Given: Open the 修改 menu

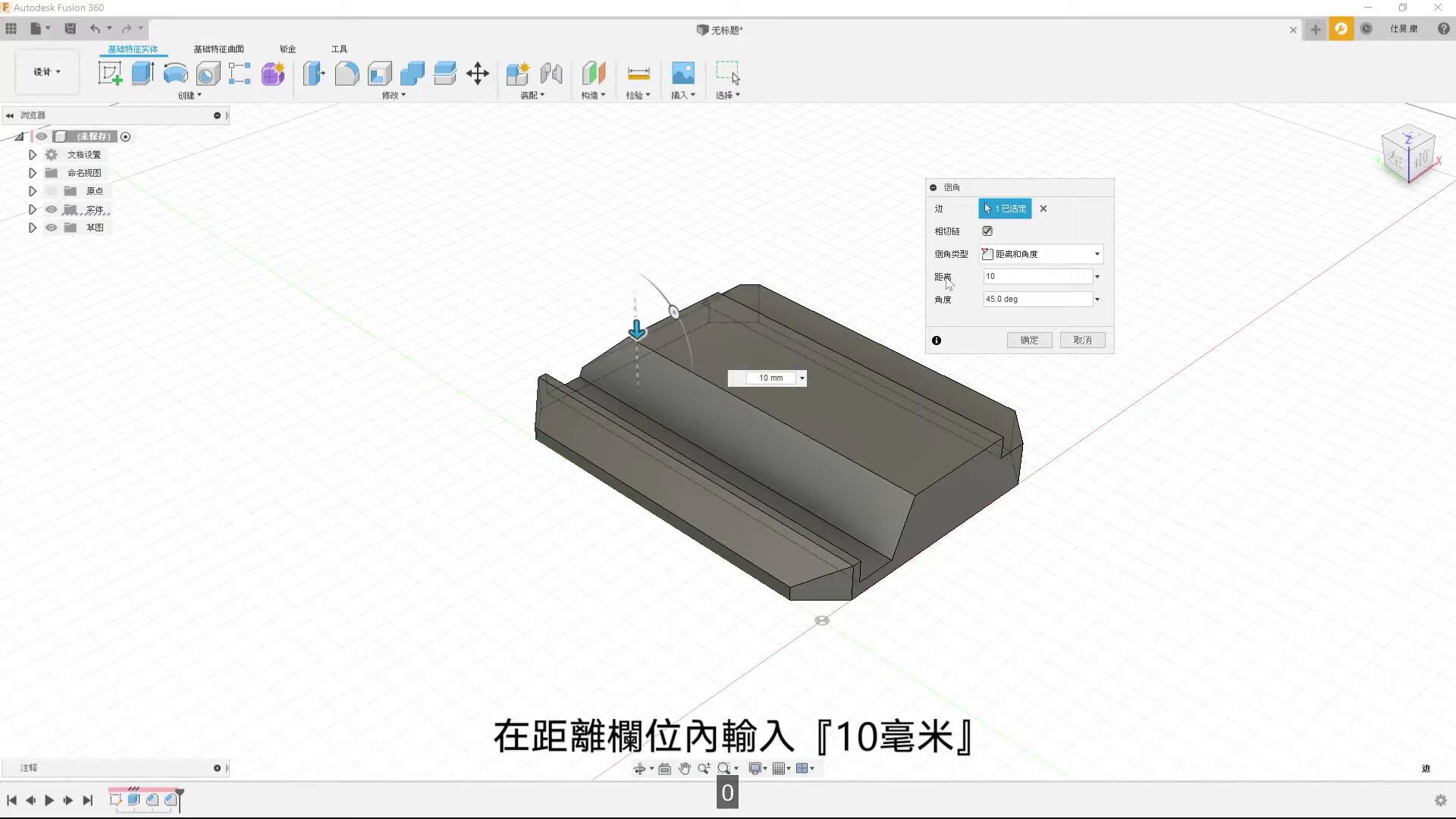Looking at the screenshot, I should 394,96.
